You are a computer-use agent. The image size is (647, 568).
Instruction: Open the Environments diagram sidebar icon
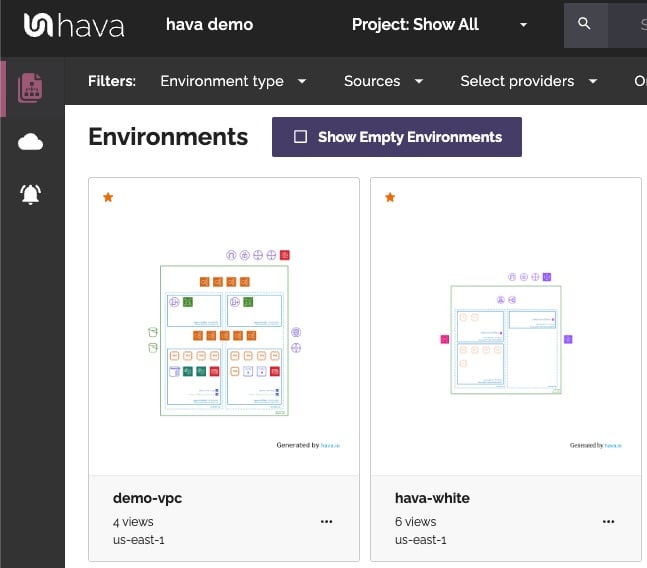point(31,88)
